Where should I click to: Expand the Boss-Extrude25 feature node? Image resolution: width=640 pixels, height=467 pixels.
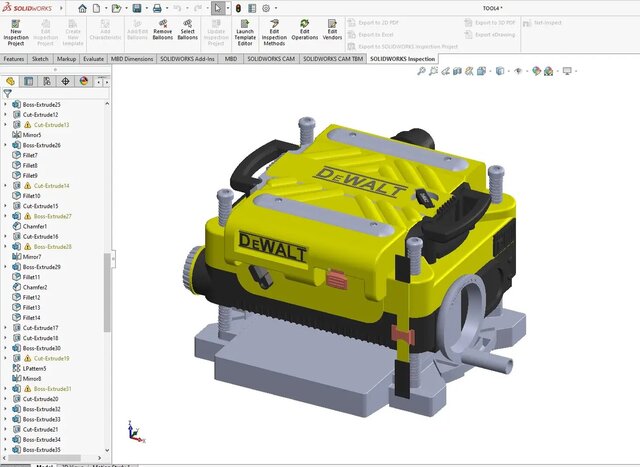click(x=5, y=105)
